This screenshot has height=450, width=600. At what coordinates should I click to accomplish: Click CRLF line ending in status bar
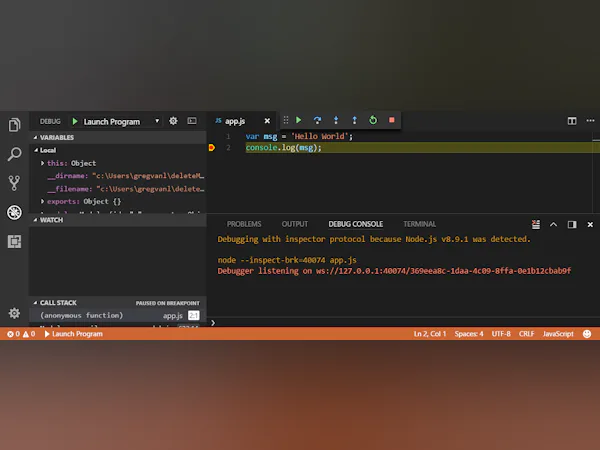(526, 334)
